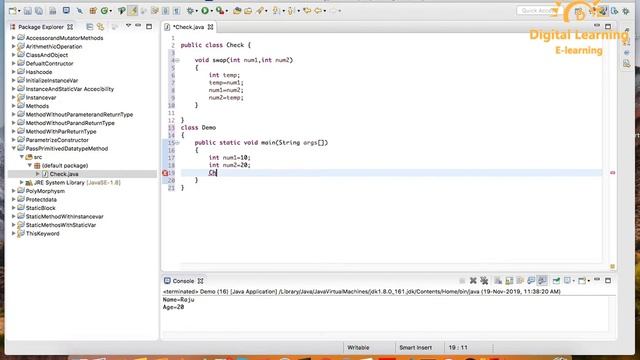Viewport: 640px width, 360px height.
Task: Click the Save icon in the toolbar
Action: click(27, 11)
